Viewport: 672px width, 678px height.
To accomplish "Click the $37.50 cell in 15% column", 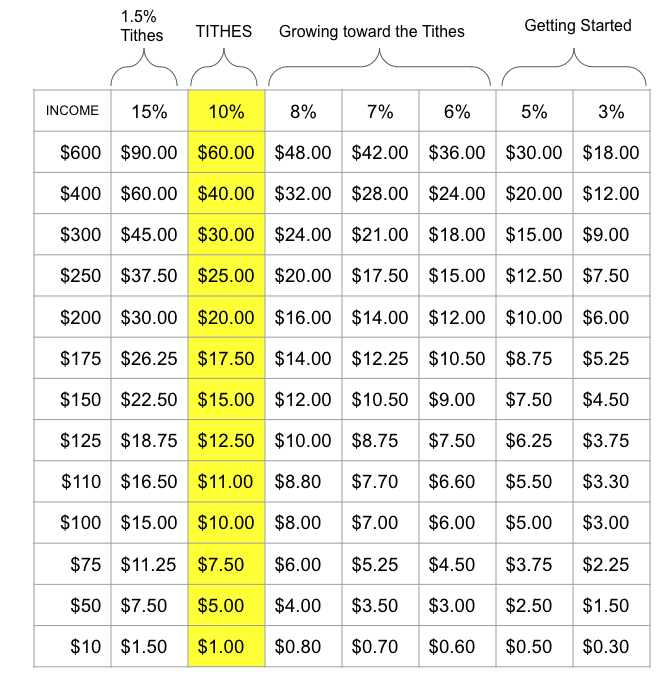I will [149, 275].
